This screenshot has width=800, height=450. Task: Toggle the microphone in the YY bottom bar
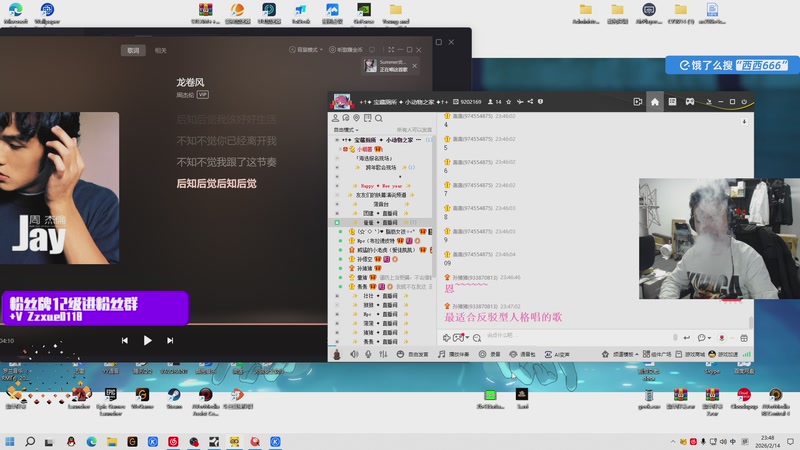pos(368,354)
